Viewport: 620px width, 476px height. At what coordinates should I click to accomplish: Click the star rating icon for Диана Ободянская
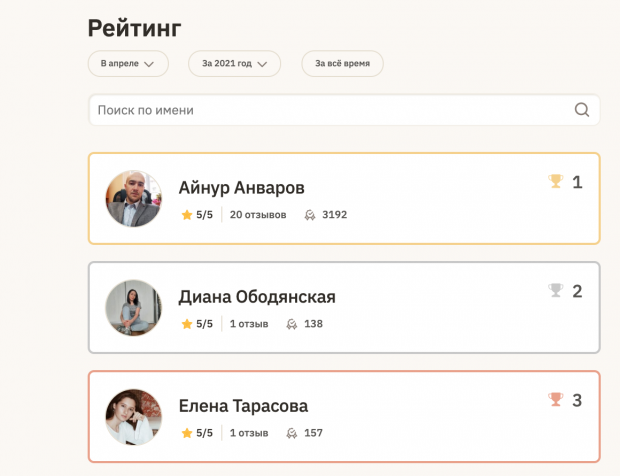tap(186, 324)
